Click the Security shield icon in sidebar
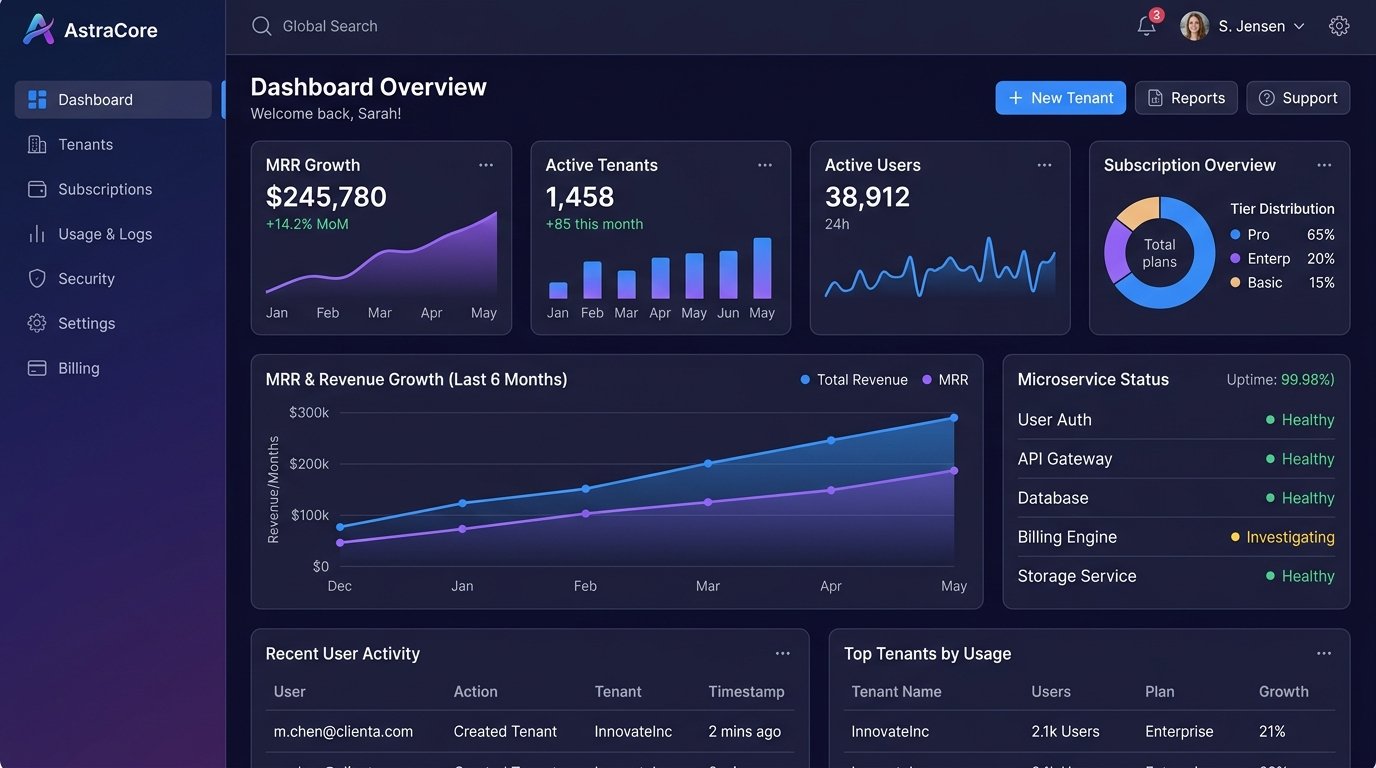 [37, 278]
